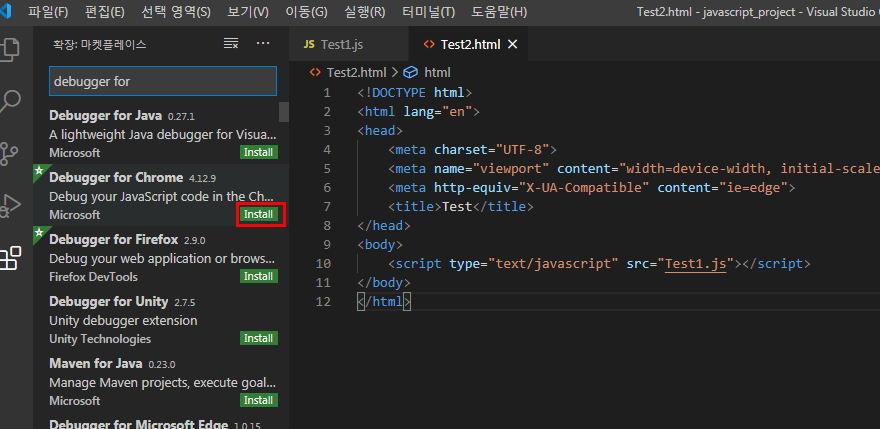Click version 4.12.9 beside Debugger for Chrome
880x429 pixels.
click(203, 179)
